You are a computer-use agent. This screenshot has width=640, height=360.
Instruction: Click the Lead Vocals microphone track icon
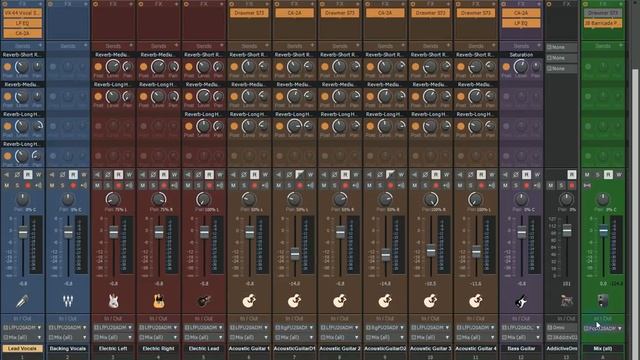(22, 301)
